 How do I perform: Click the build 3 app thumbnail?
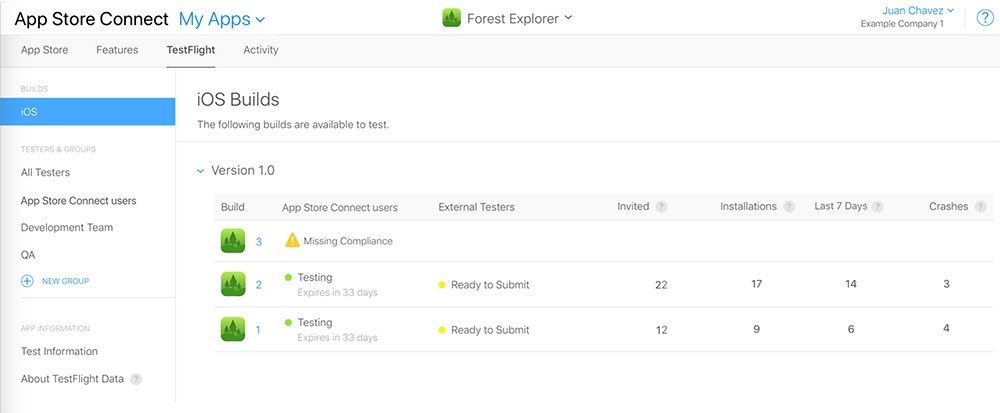233,241
